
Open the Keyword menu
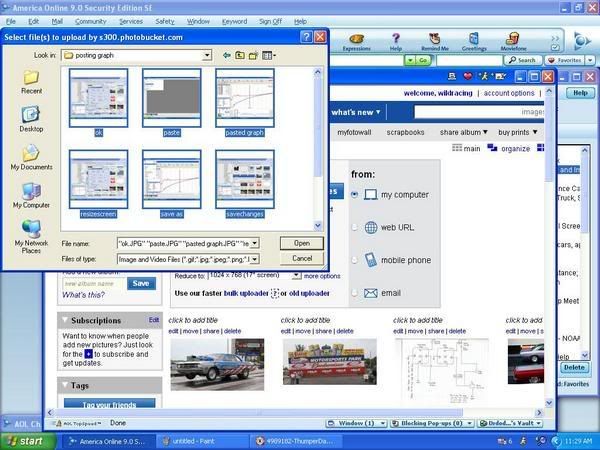(234, 21)
